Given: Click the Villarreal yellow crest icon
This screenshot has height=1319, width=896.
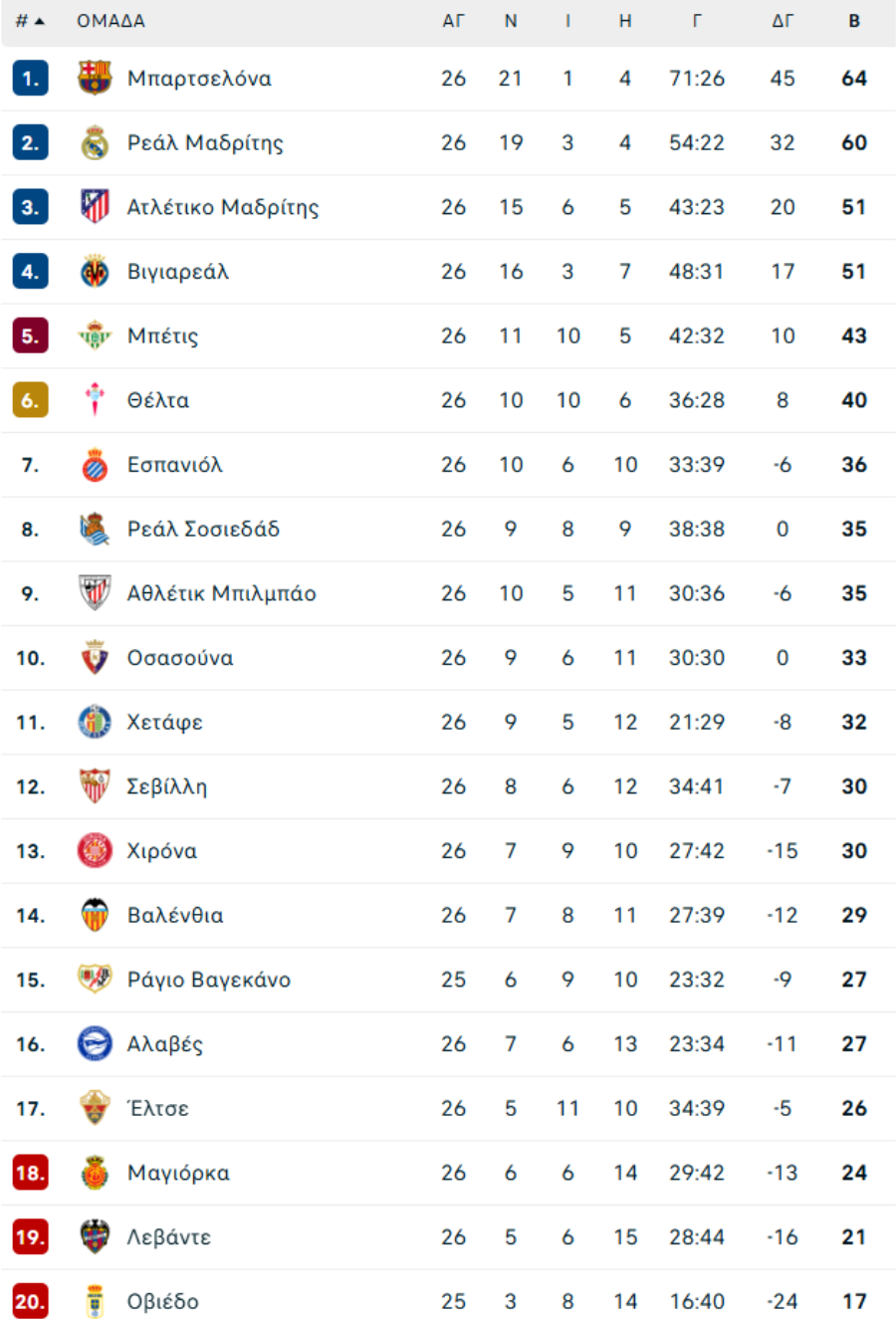Looking at the screenshot, I should pos(95,271).
